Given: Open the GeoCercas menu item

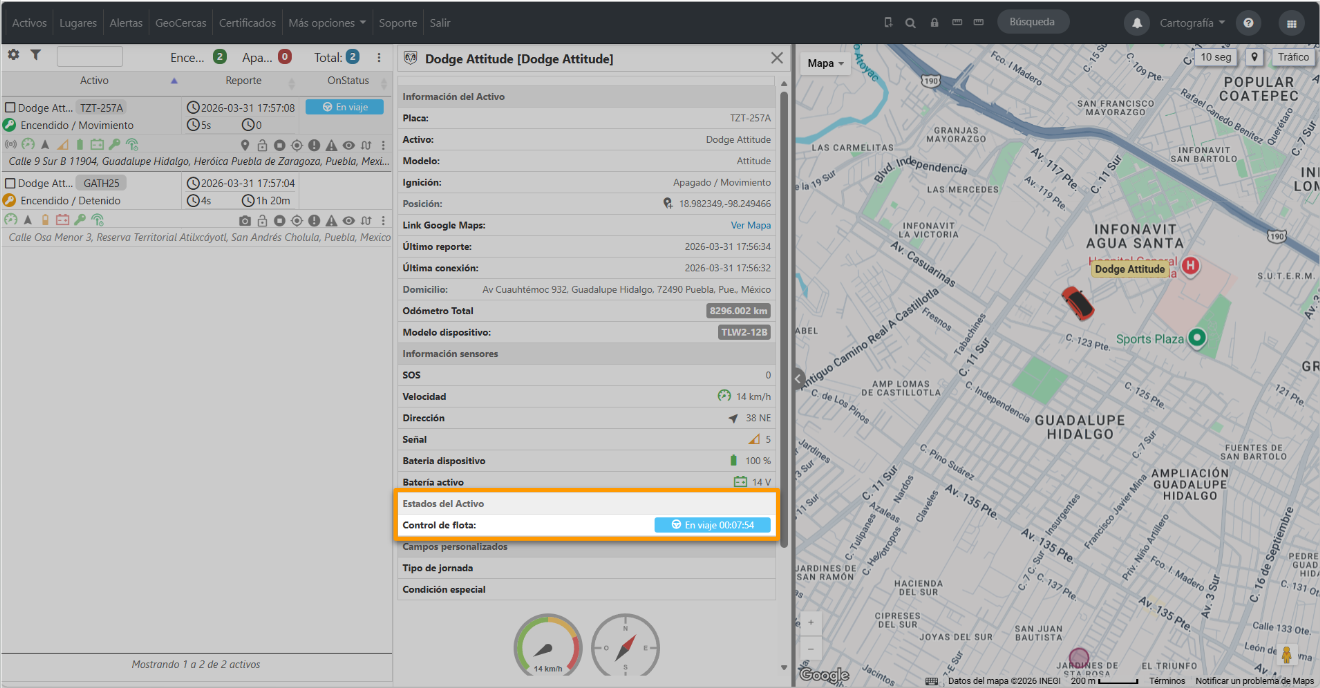Looking at the screenshot, I should [180, 23].
